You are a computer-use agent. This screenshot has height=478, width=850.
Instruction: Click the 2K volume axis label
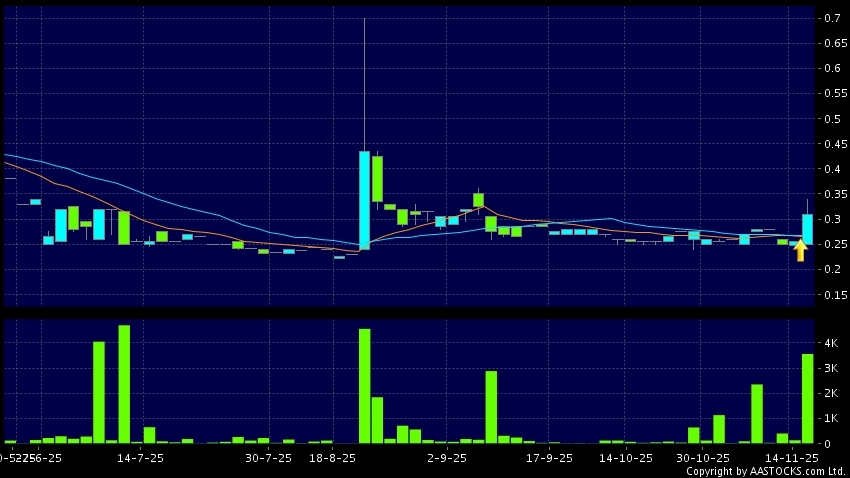(831, 393)
